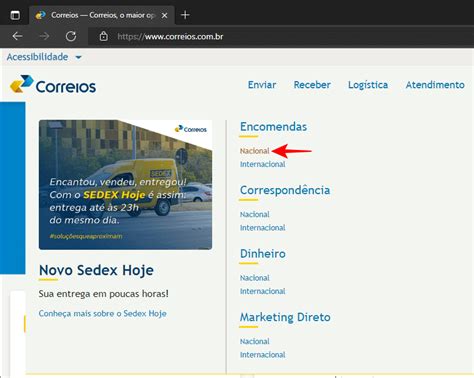Select Nacional under Correspondência
The image size is (474, 378).
click(255, 214)
